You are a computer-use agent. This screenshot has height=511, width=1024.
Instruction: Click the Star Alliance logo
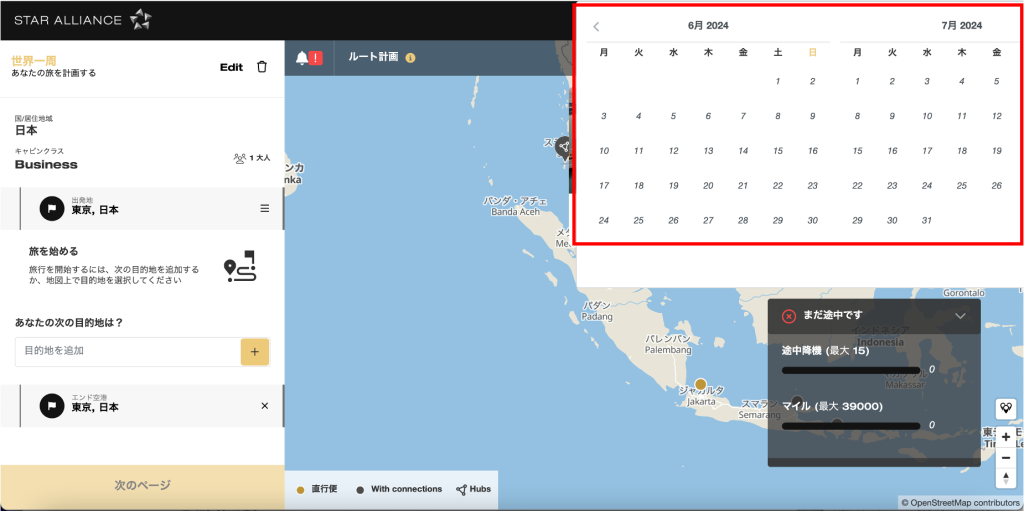[x=82, y=20]
